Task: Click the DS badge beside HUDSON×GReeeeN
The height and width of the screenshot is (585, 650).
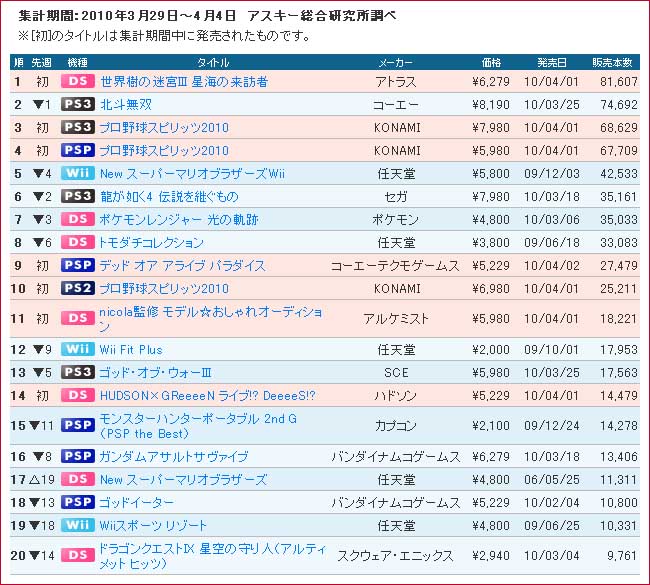Action: pos(78,395)
